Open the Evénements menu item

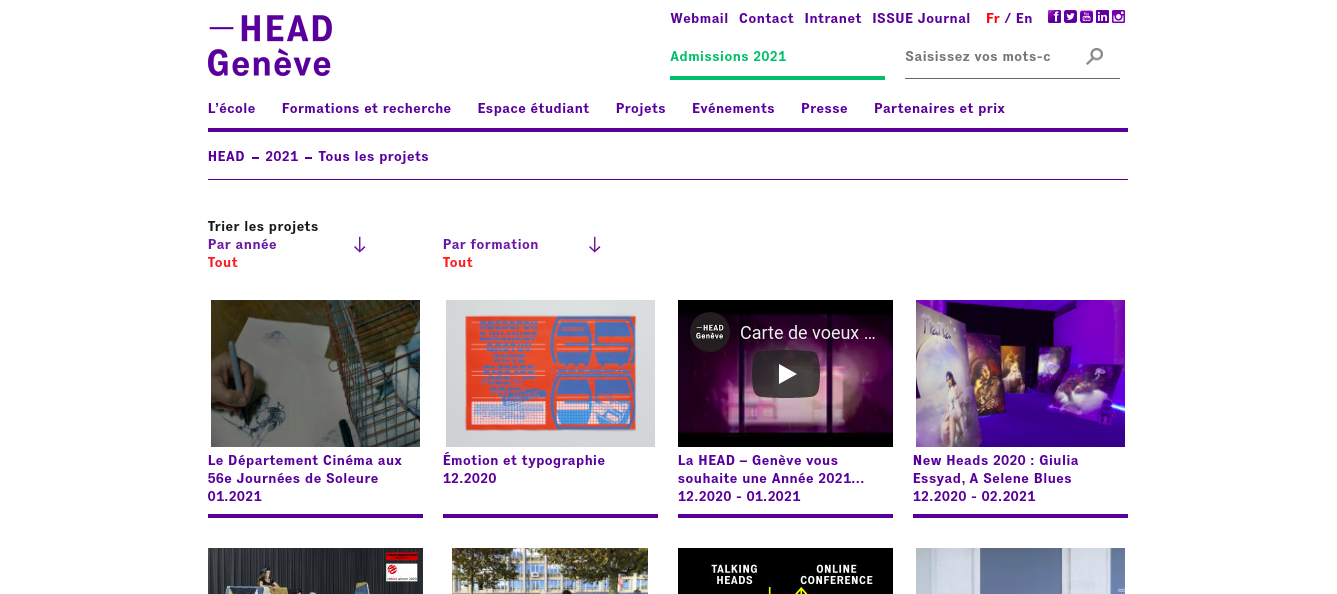point(733,108)
